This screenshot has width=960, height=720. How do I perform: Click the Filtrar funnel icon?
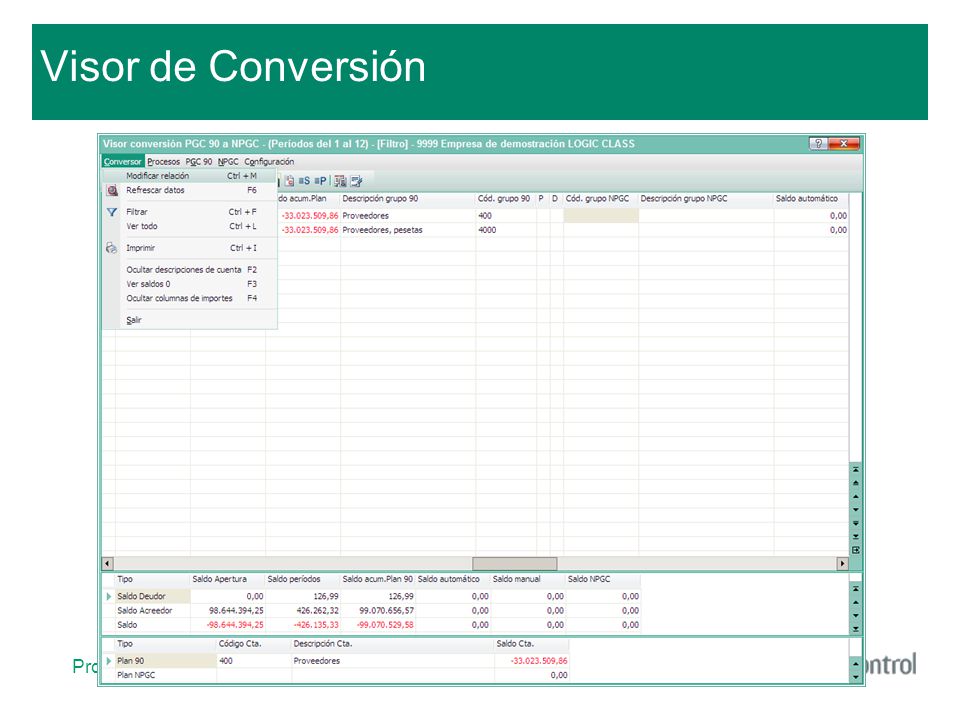click(x=111, y=212)
